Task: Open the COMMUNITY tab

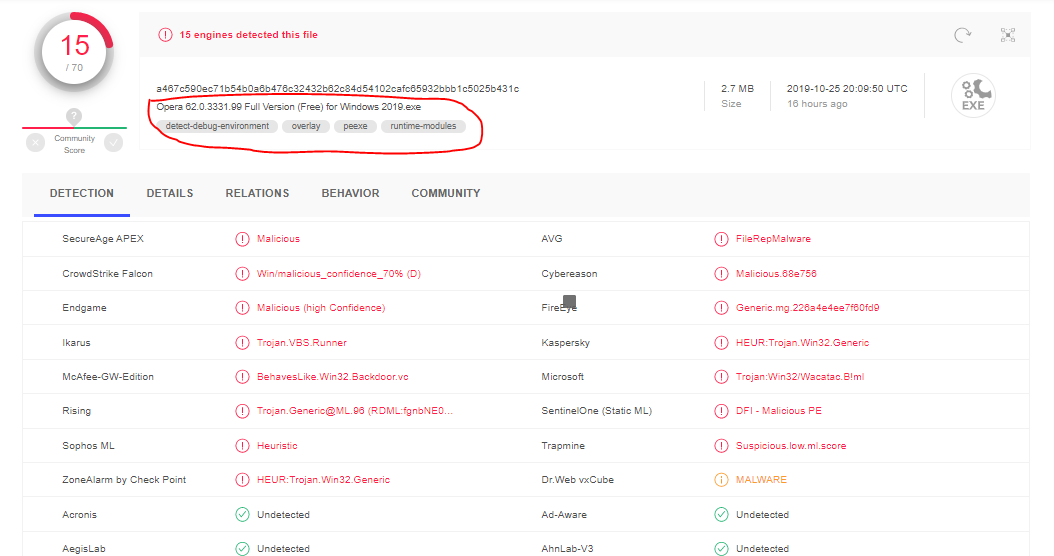Action: pos(446,194)
